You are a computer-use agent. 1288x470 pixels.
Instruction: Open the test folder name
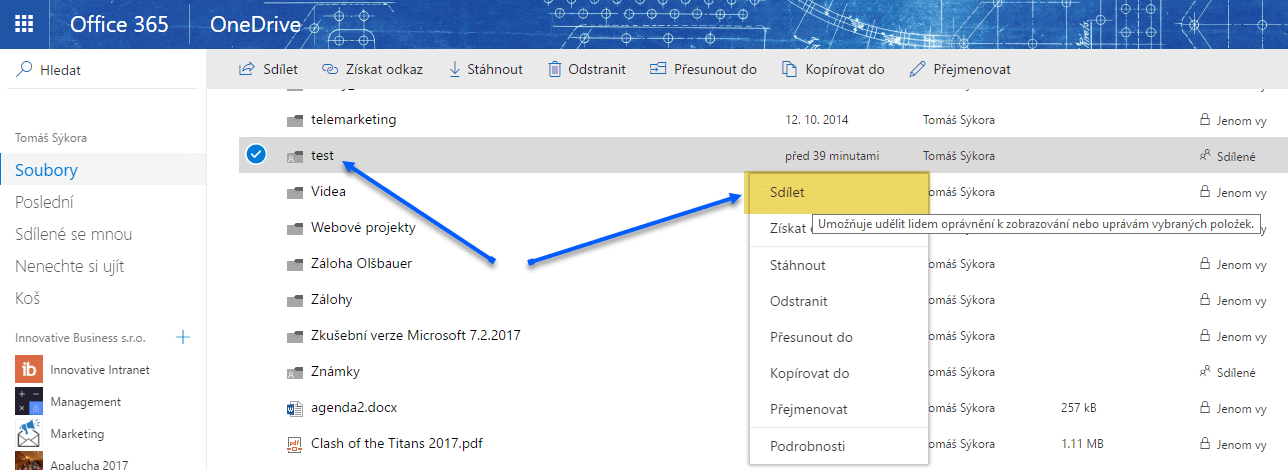pos(322,155)
